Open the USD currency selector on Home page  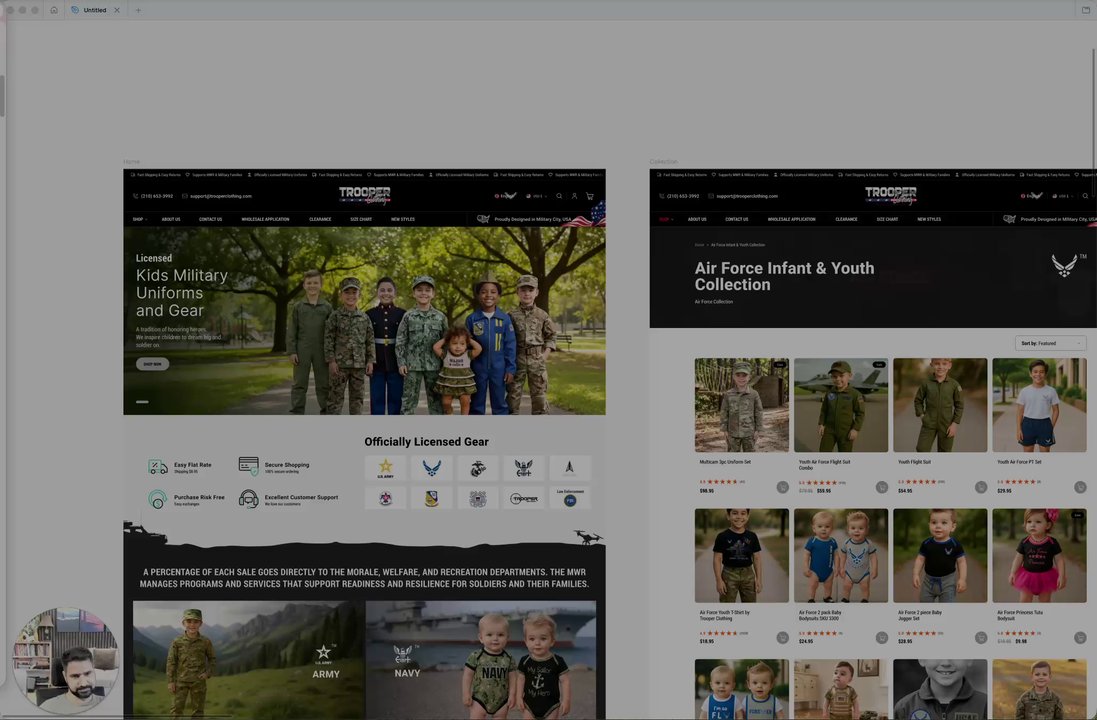(537, 196)
